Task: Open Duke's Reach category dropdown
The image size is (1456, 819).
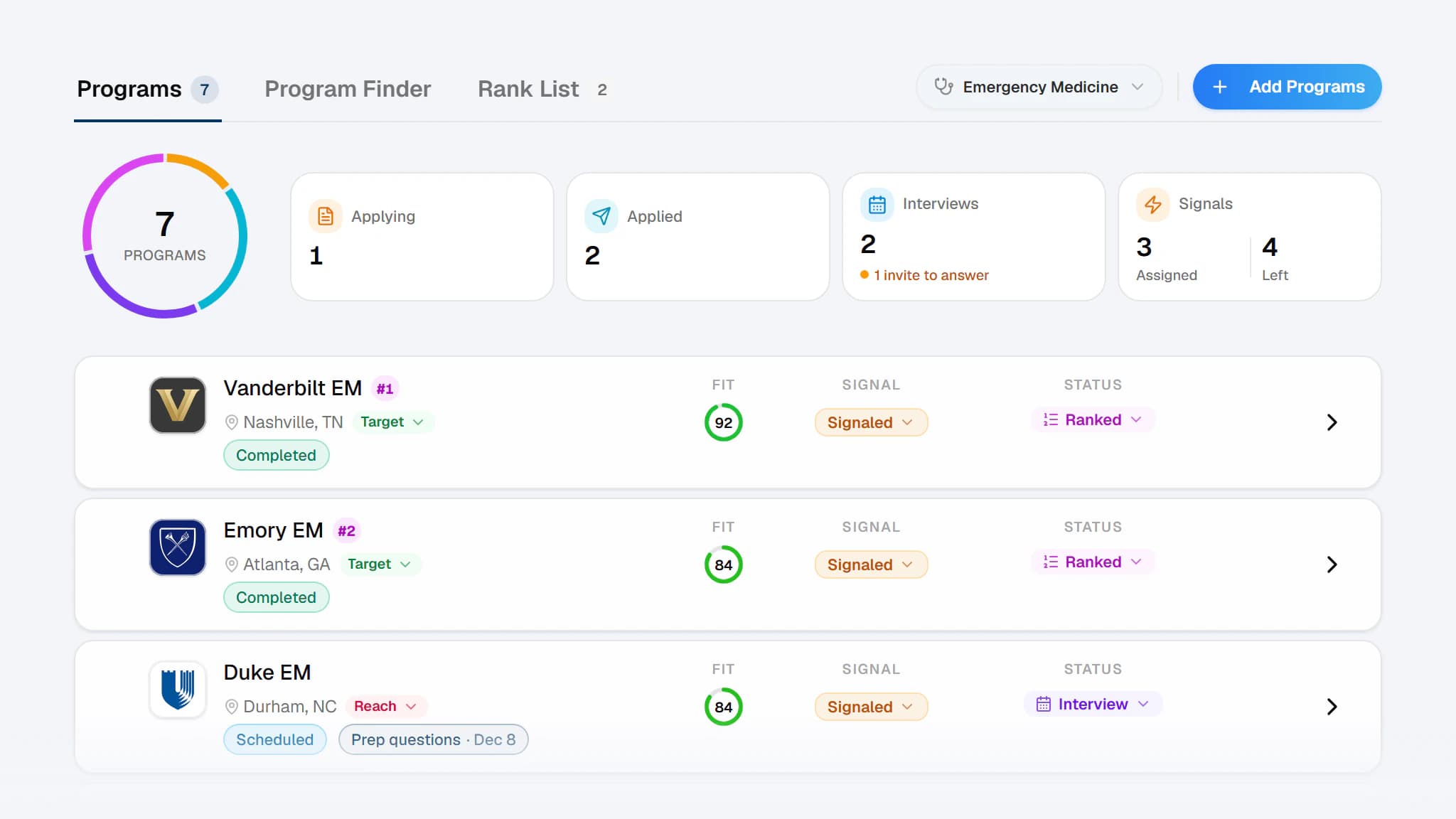Action: pos(386,706)
